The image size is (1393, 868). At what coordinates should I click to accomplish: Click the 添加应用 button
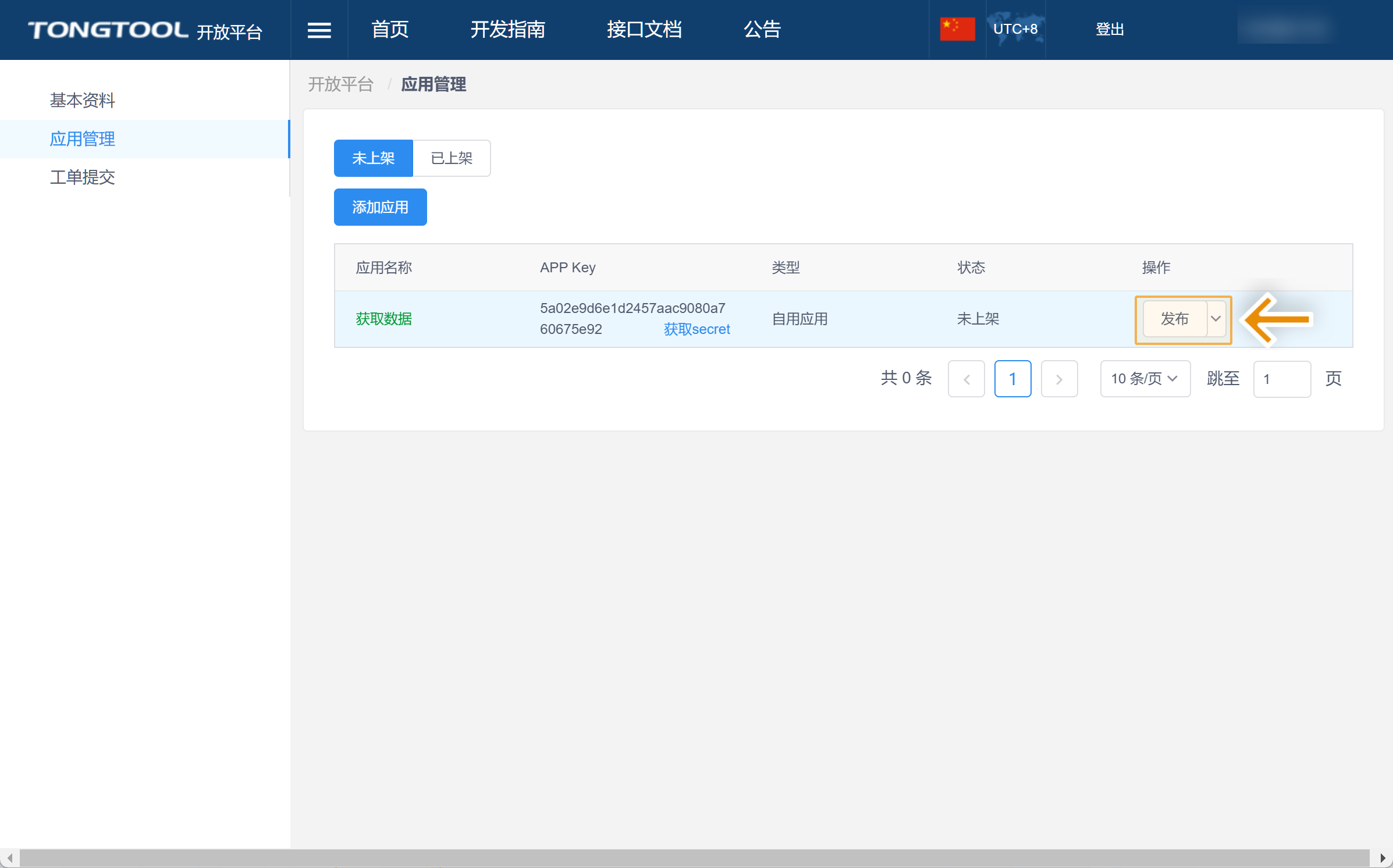coord(380,207)
